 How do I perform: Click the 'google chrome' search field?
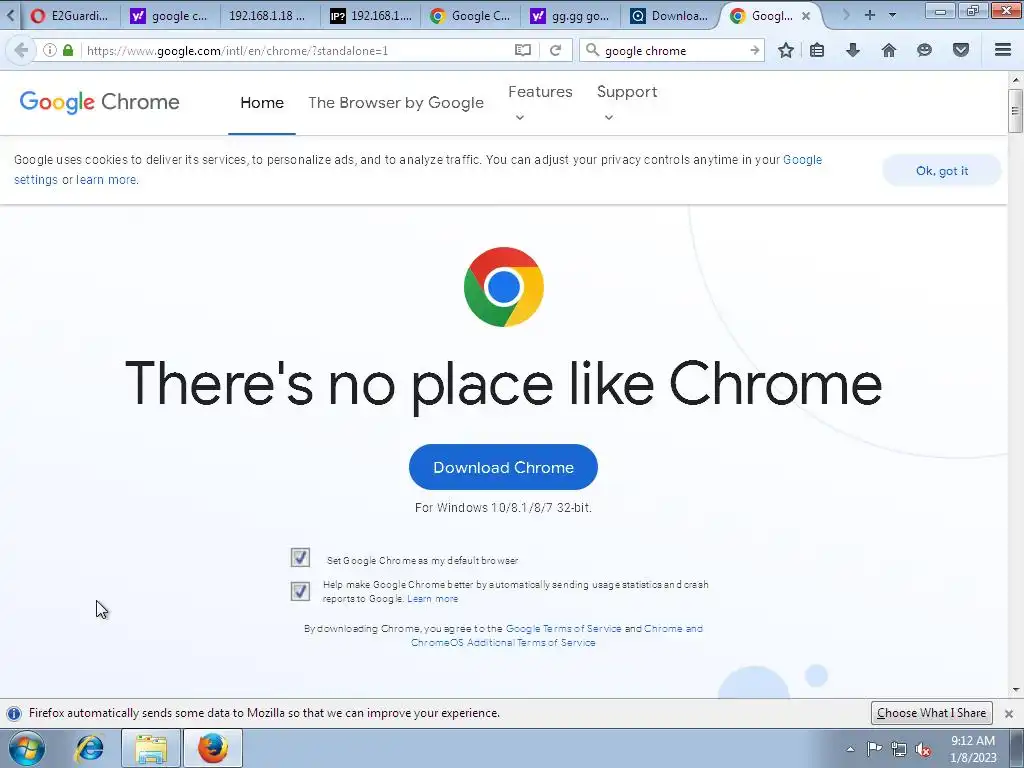[673, 50]
